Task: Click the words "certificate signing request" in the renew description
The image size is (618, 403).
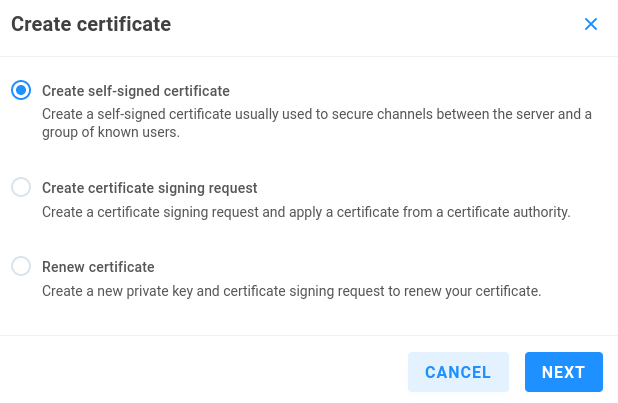Action: 298,292
